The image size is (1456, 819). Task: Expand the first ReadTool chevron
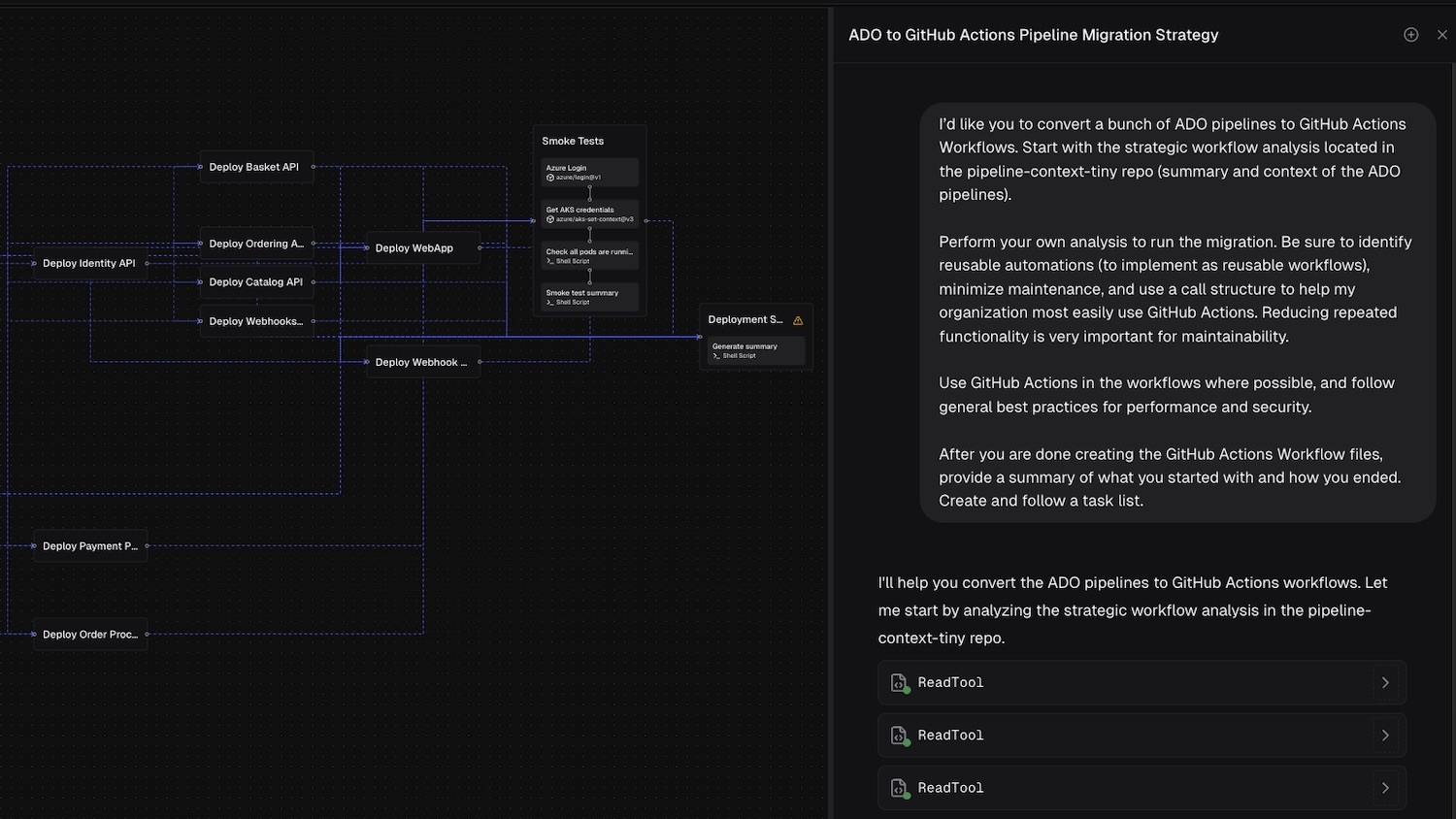tap(1385, 683)
